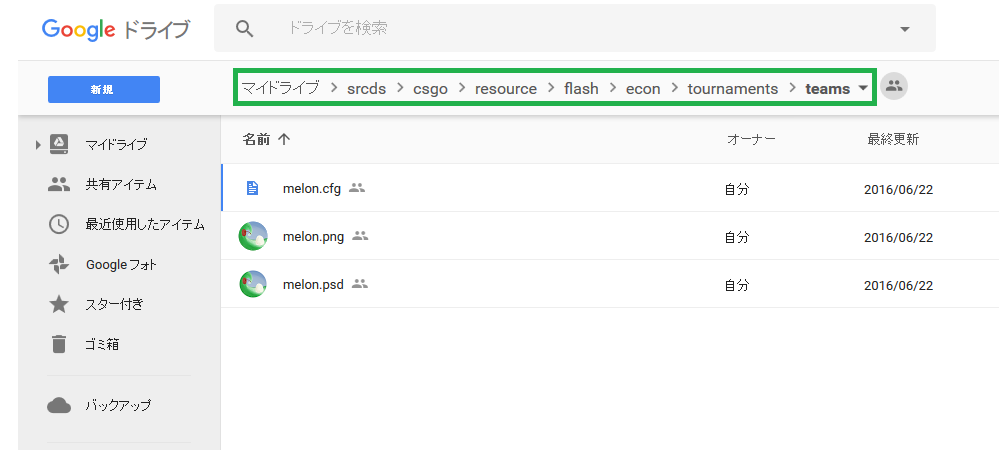Open the shared-with-people icon beside teams

click(894, 87)
